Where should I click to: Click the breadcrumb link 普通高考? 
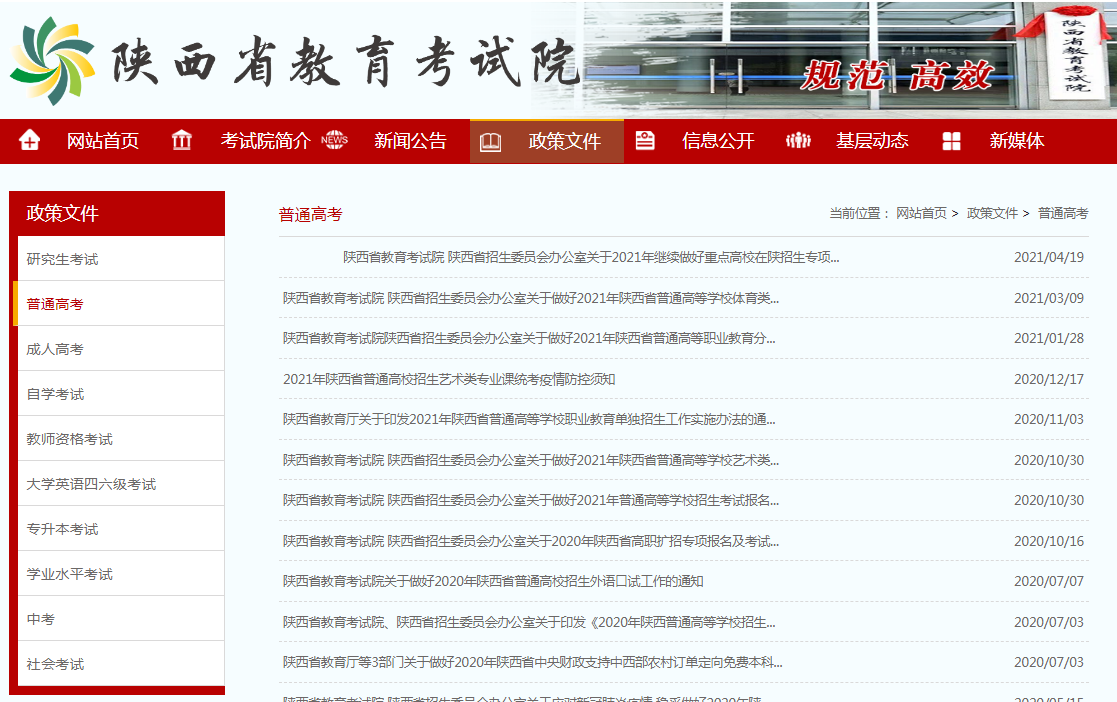pyautogui.click(x=1063, y=213)
